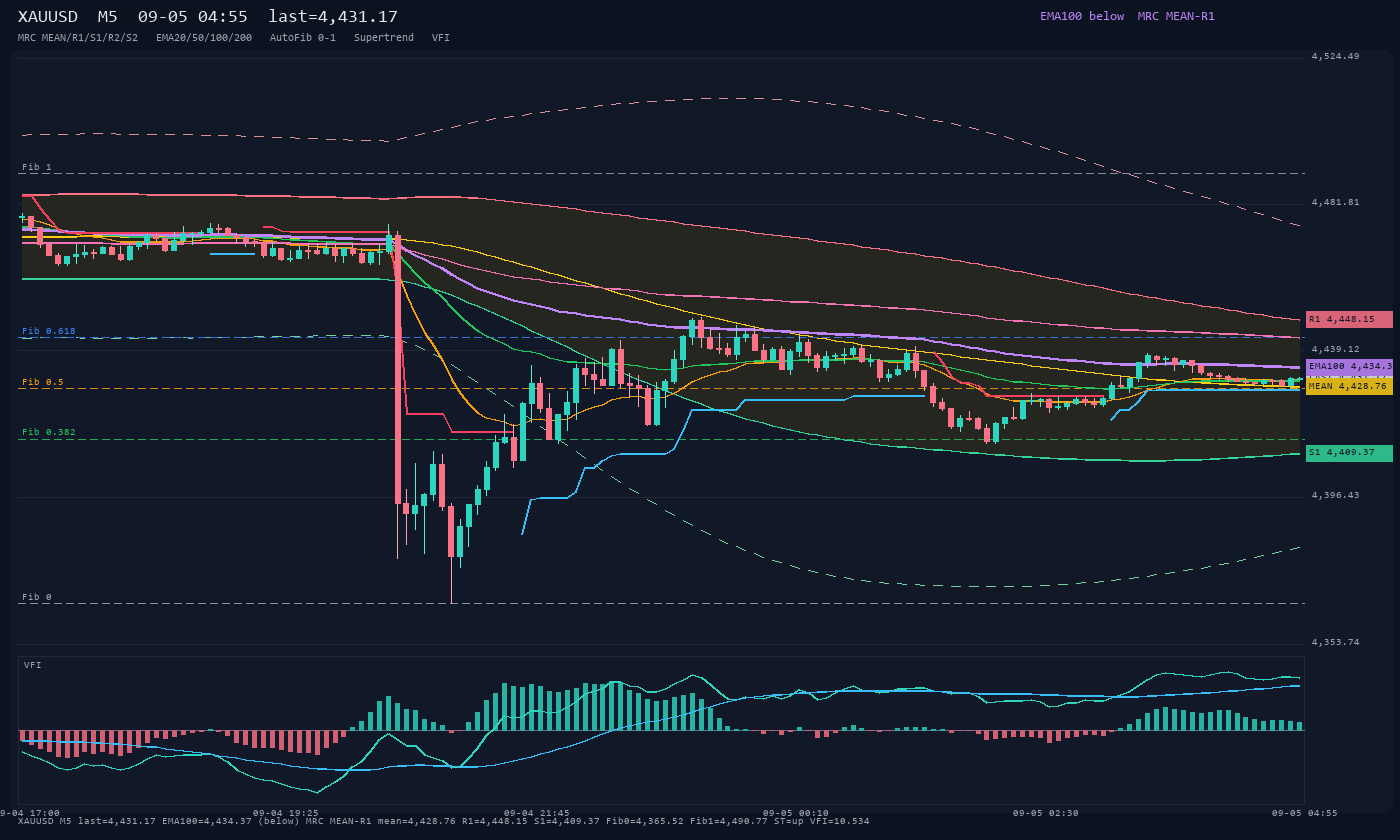Click the 09-04 19:25 time axis label
Screen dimensions: 1400x840
pyautogui.click(x=286, y=813)
